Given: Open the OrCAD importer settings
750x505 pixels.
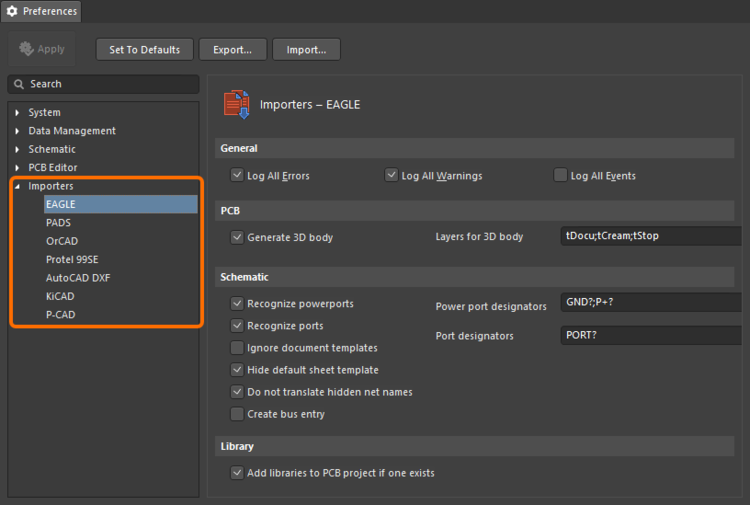Looking at the screenshot, I should [x=61, y=241].
